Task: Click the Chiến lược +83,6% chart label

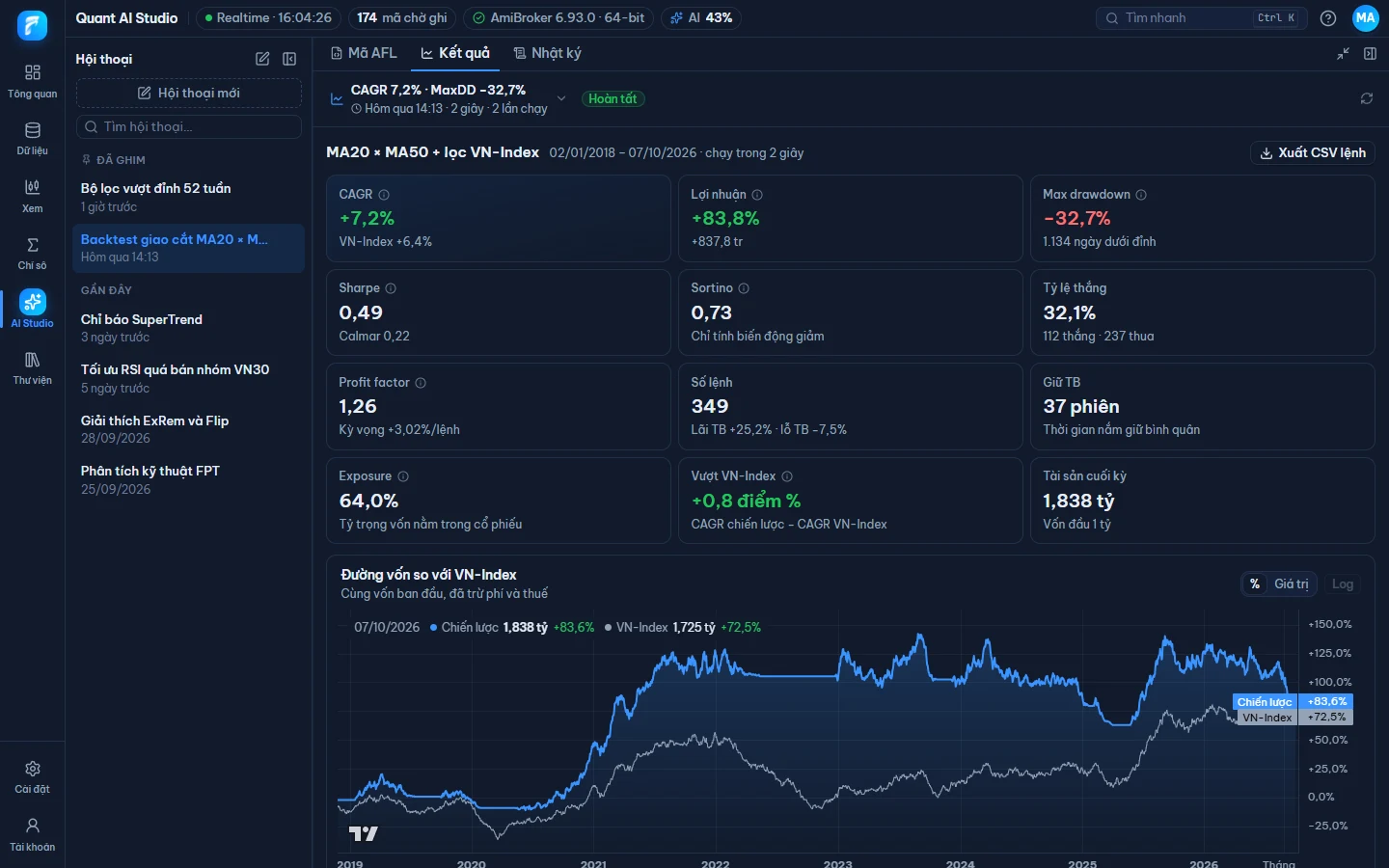Action: 1293,702
